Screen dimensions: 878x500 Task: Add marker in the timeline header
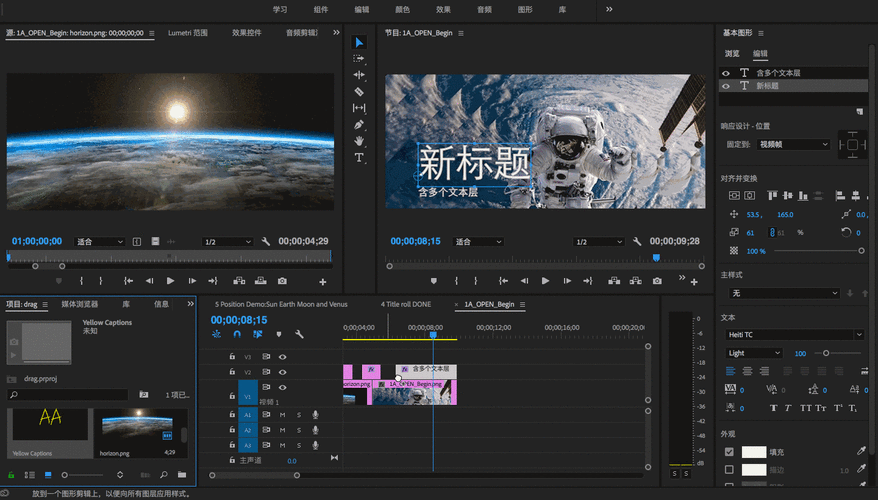(x=279, y=334)
